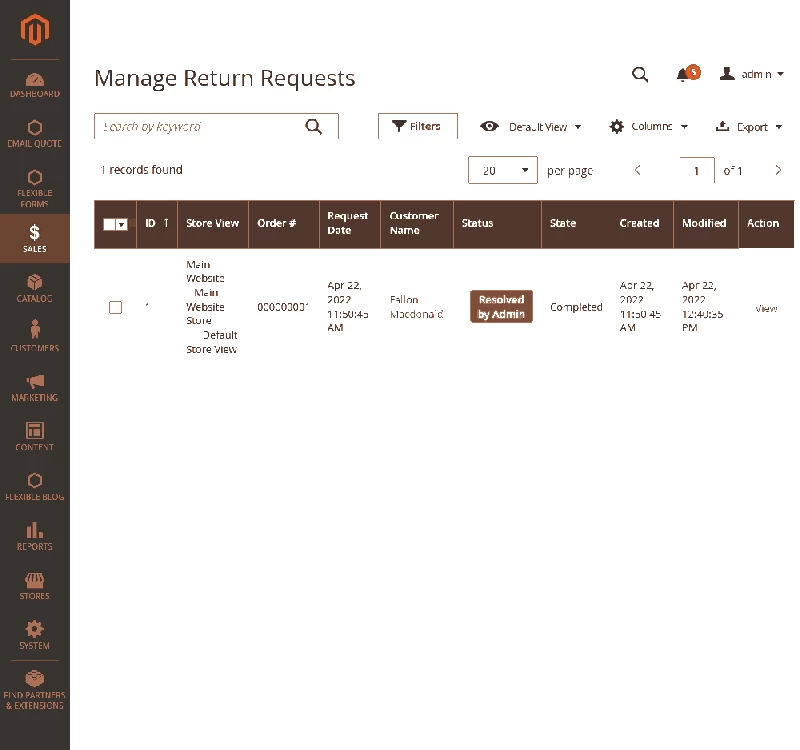Sort by the ID column
This screenshot has height=750, width=800.
[157, 223]
